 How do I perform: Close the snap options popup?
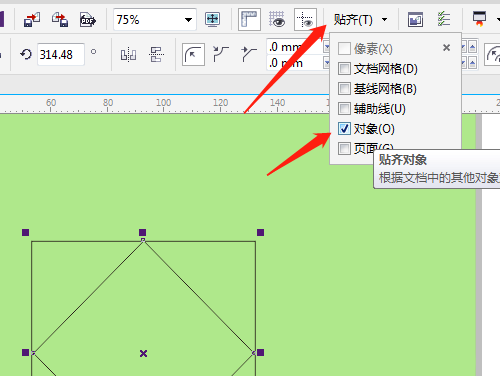(x=447, y=48)
